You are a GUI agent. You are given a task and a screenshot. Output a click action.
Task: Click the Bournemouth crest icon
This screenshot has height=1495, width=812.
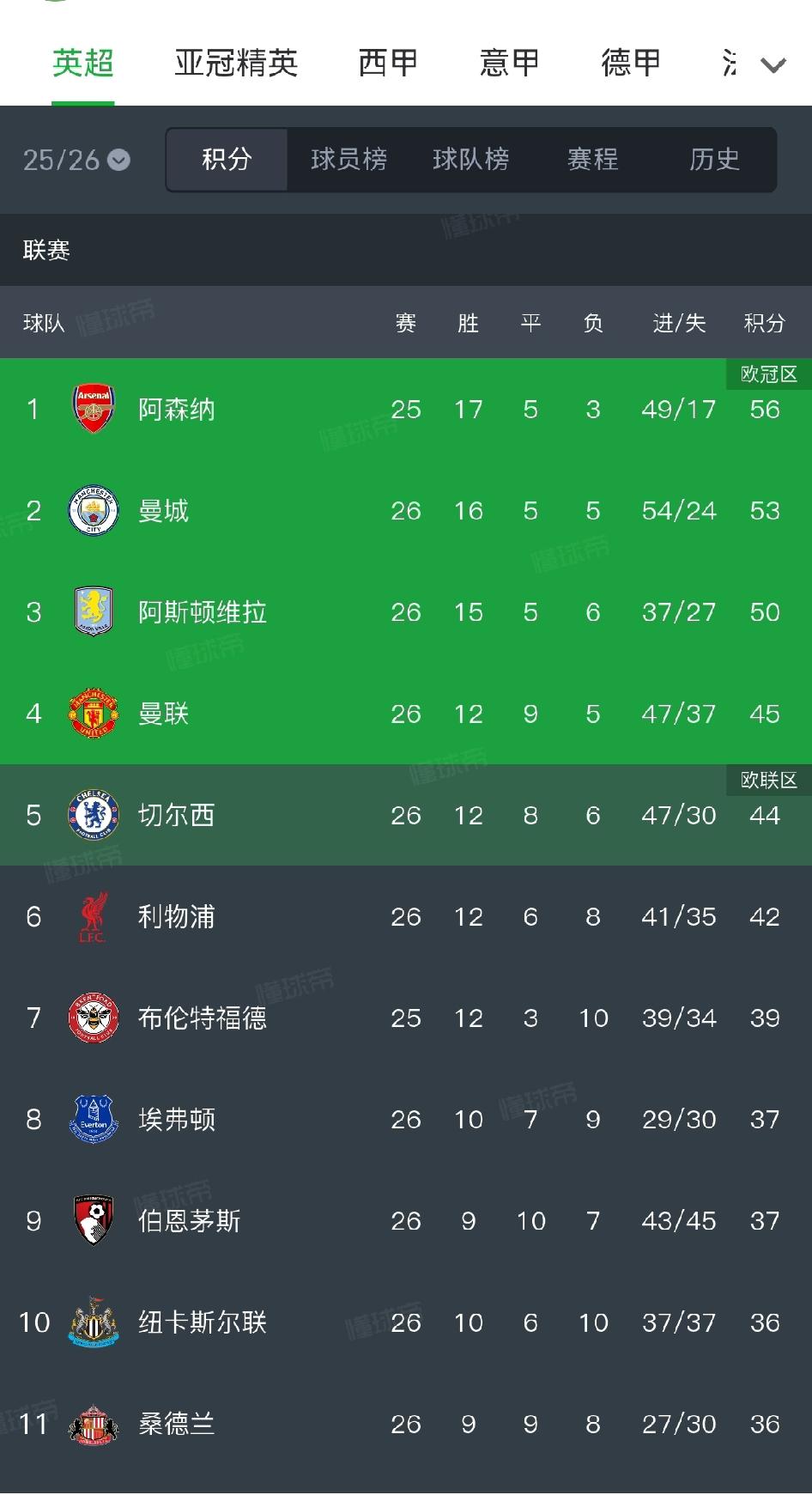pos(93,1221)
